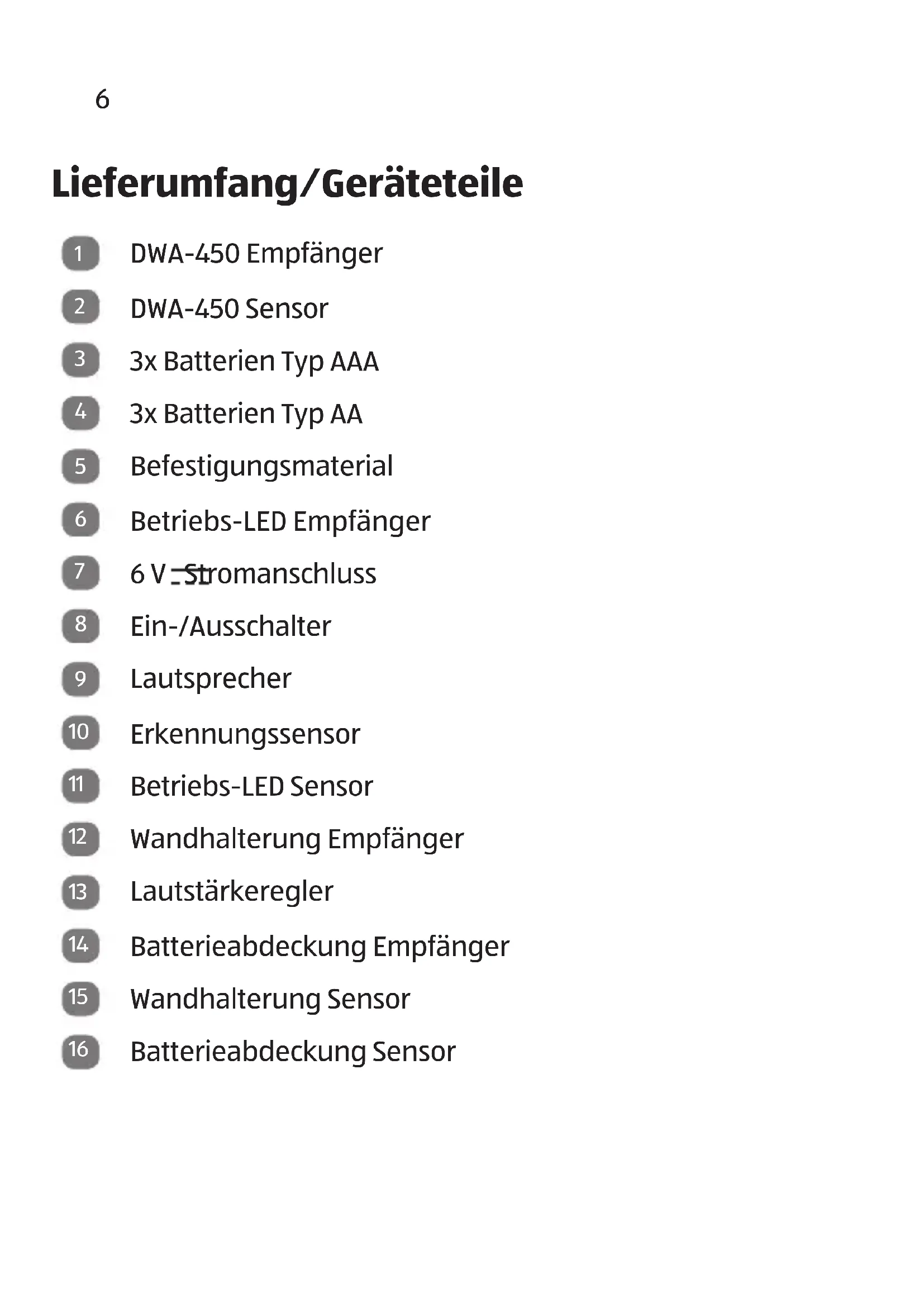
Task: Select the 3x Batterien Typ AAA entry
Action: tap(254, 362)
